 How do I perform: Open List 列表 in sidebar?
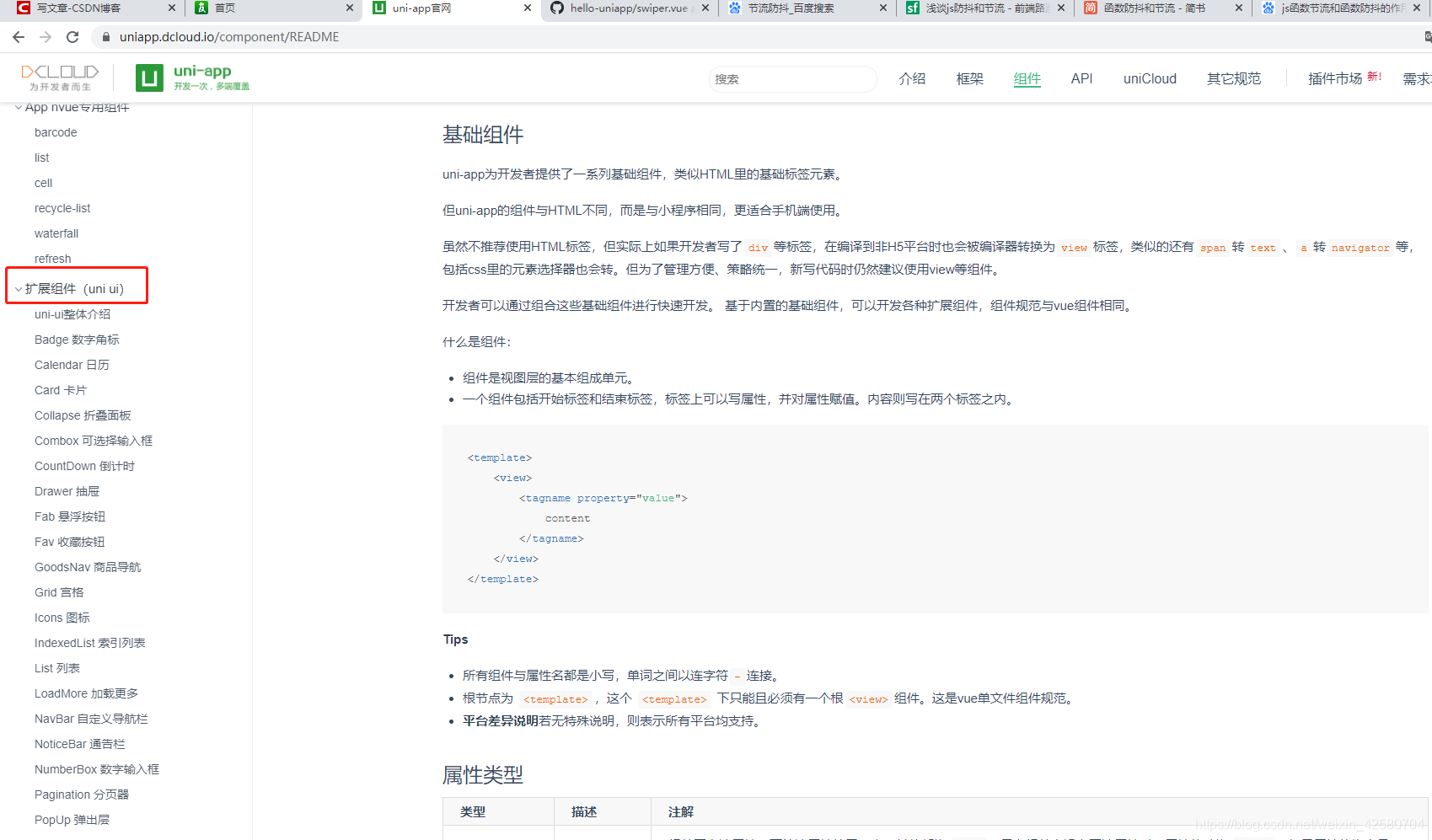tap(57, 668)
